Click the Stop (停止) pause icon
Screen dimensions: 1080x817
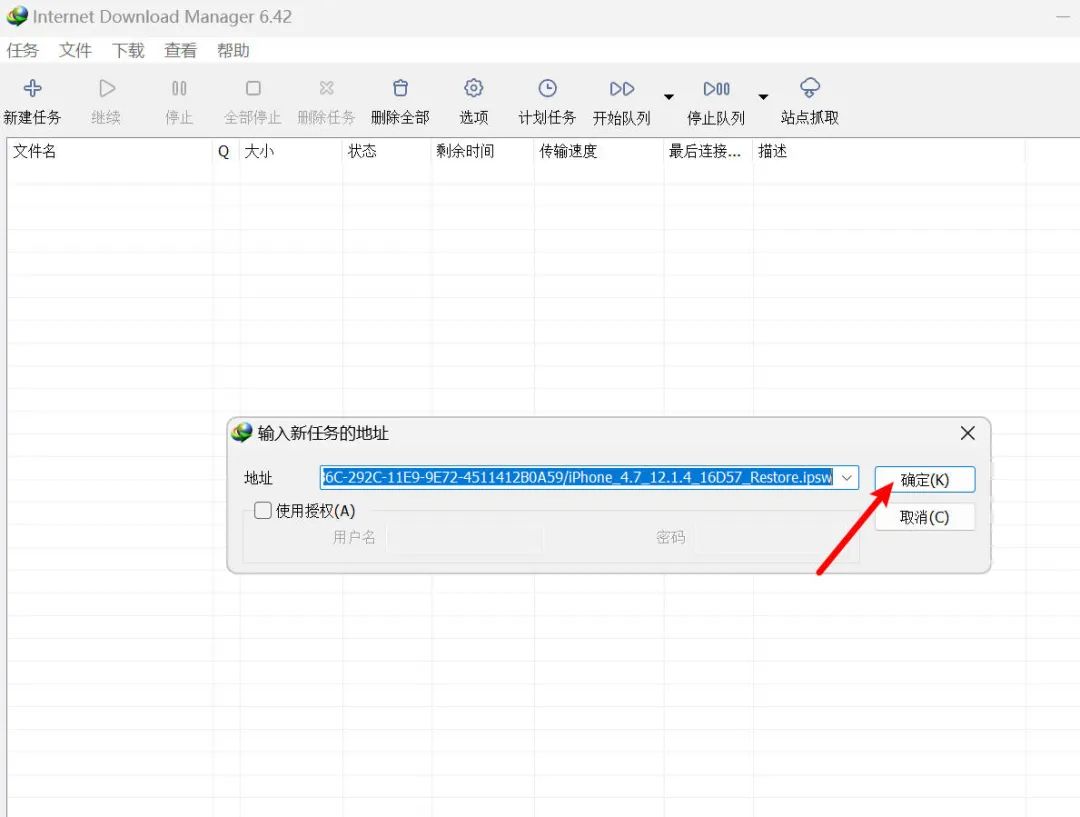pos(179,88)
